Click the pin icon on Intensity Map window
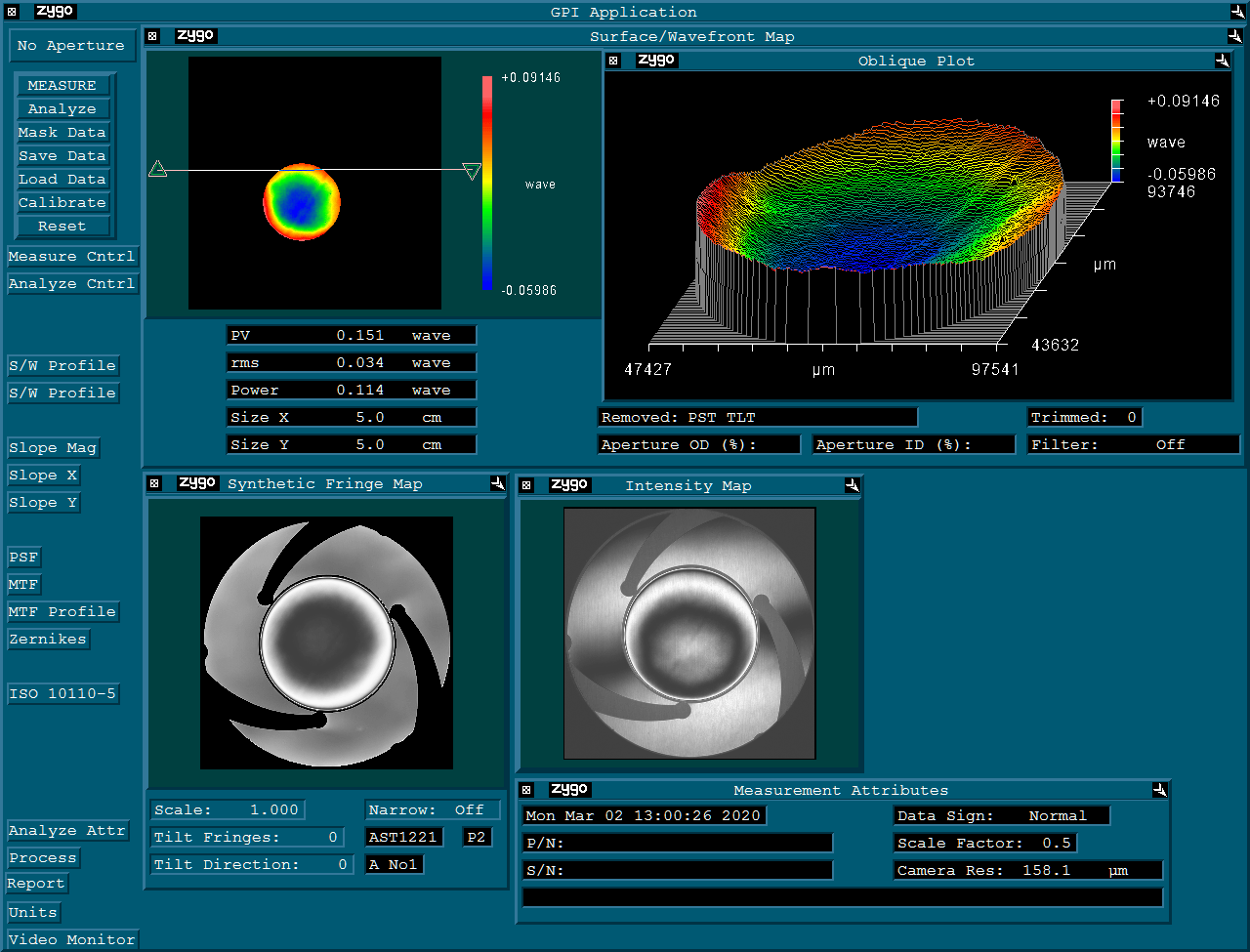The height and width of the screenshot is (952, 1250). 852,485
